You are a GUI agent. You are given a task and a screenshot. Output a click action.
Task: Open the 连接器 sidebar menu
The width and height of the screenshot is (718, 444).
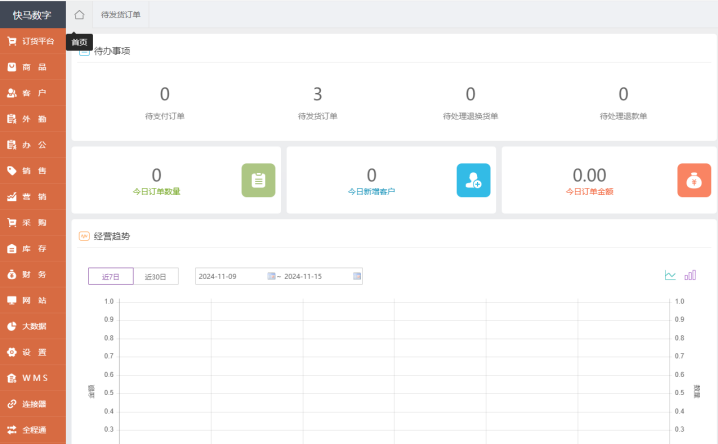[33, 404]
